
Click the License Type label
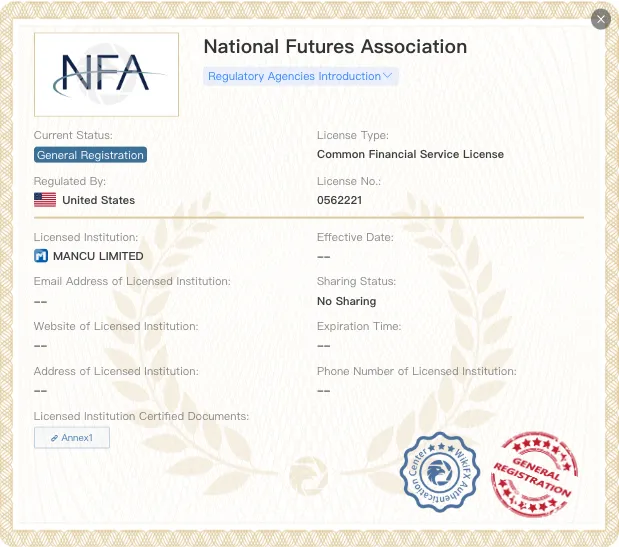(353, 135)
